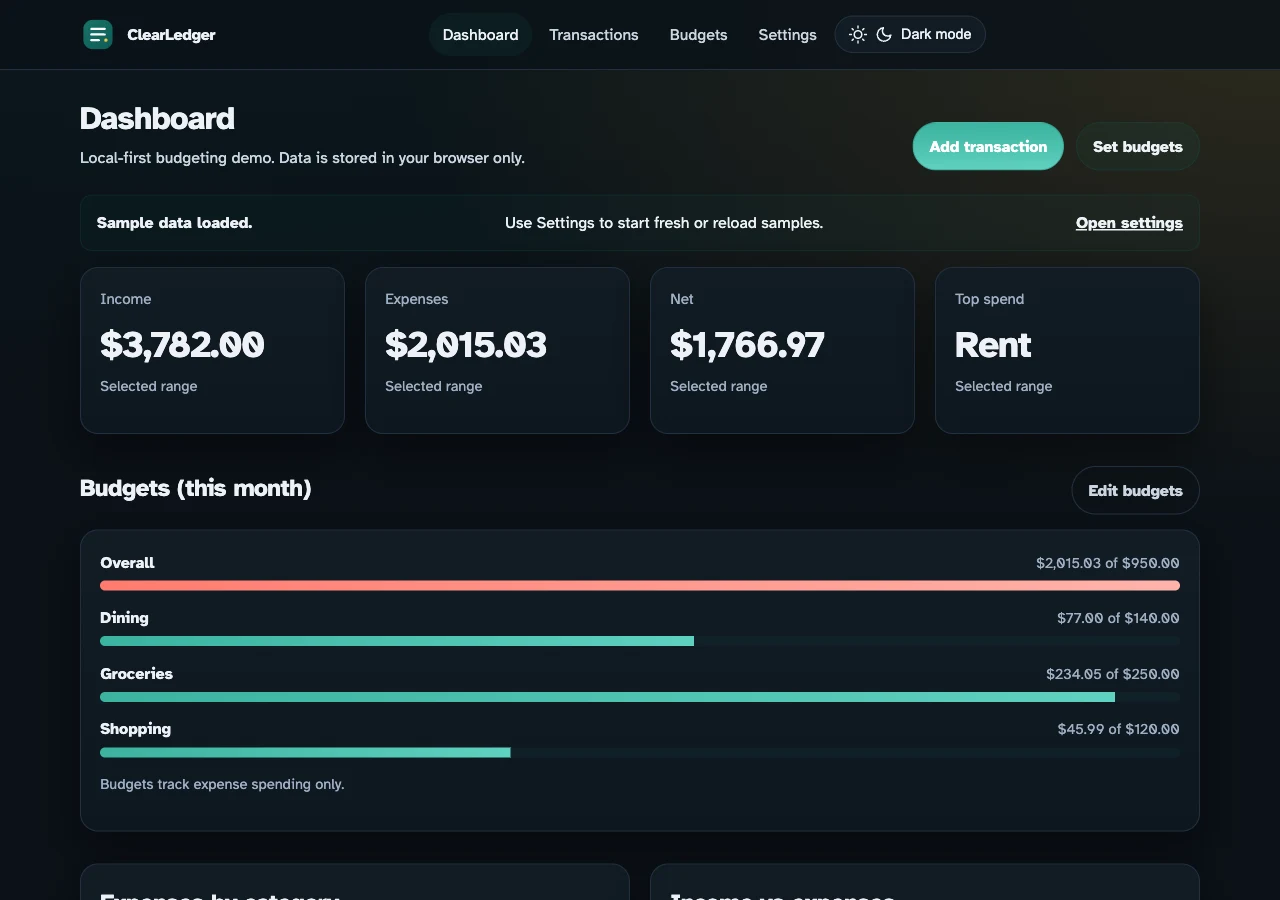This screenshot has height=900, width=1280.
Task: Click the 'Groceries' budget label
Action: click(136, 674)
